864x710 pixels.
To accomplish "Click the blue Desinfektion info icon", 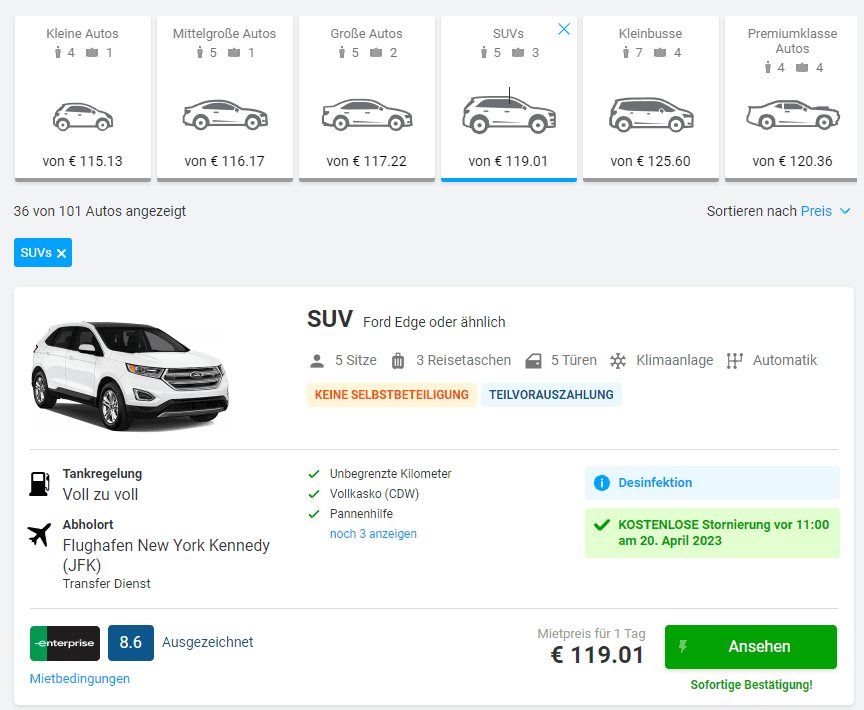I will pos(602,483).
